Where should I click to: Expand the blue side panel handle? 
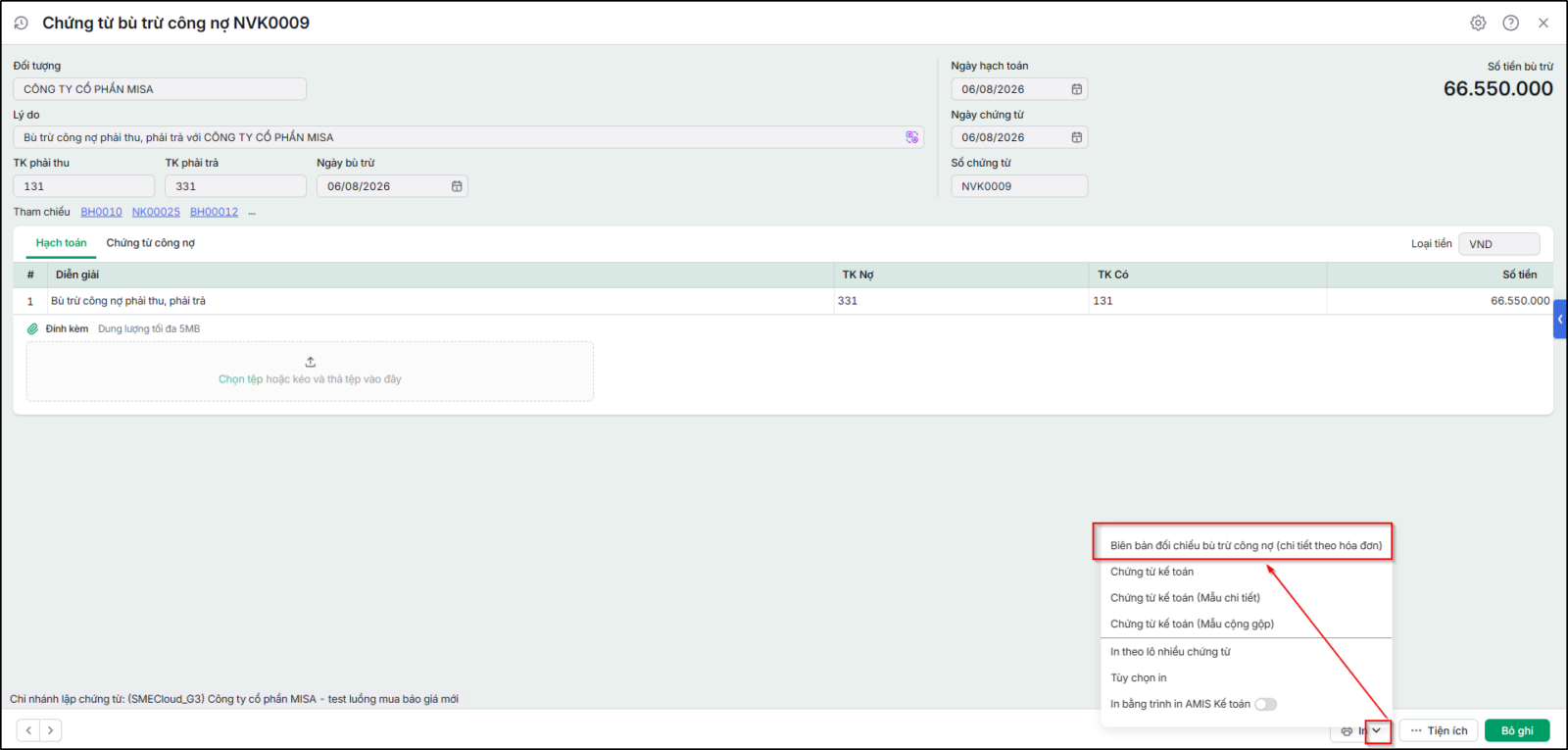(x=1560, y=319)
